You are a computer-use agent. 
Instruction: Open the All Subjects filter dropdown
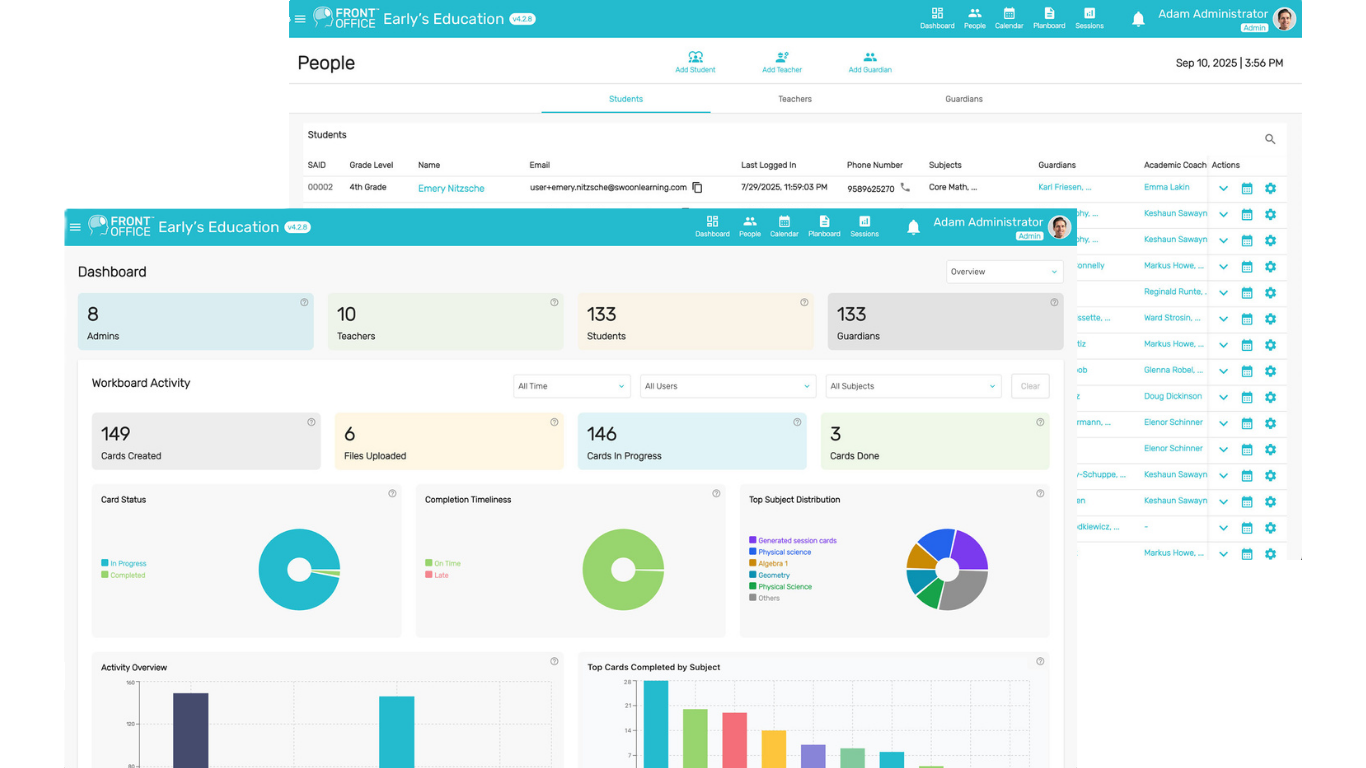pyautogui.click(x=913, y=386)
